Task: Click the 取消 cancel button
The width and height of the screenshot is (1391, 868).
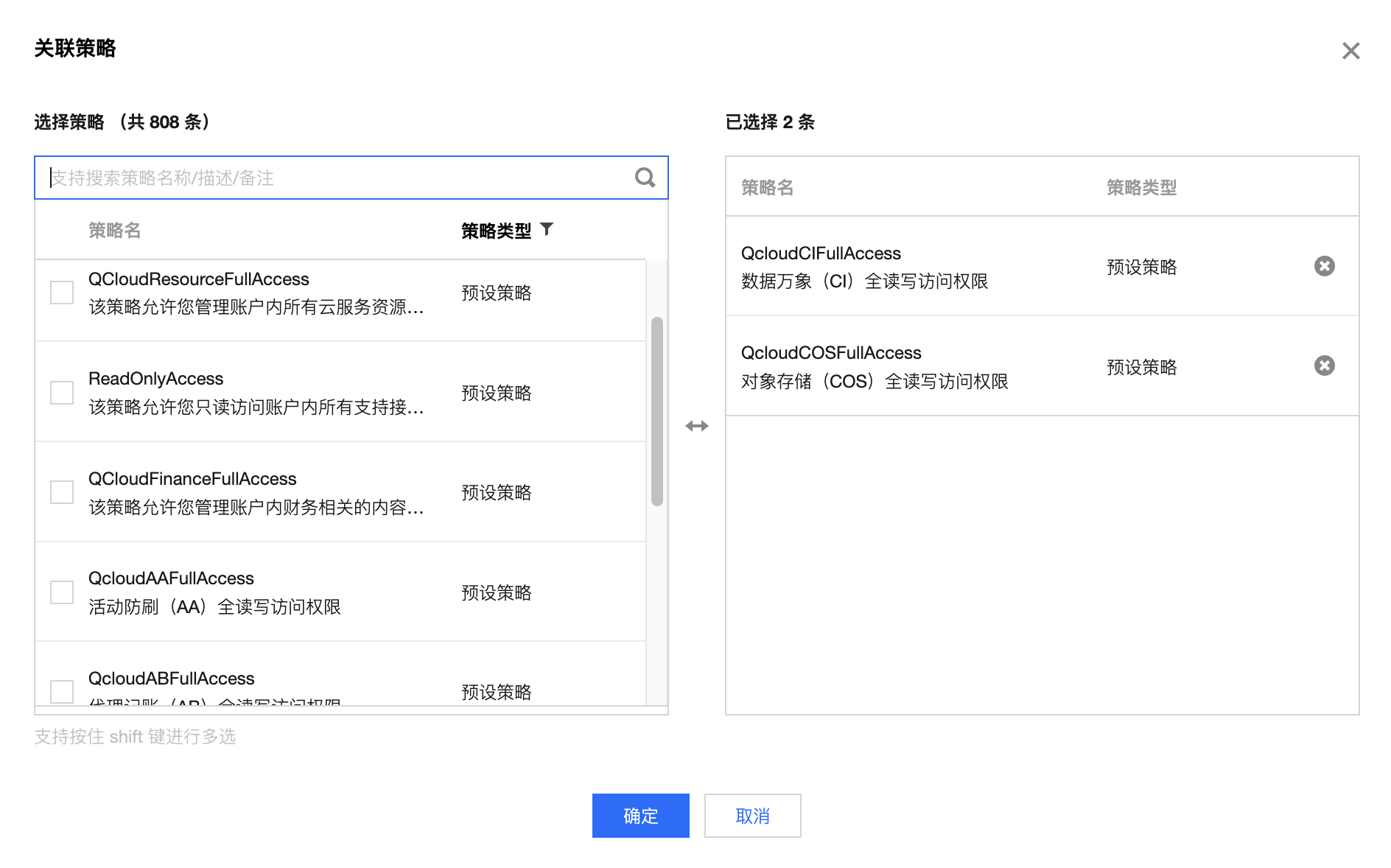Action: pyautogui.click(x=752, y=816)
